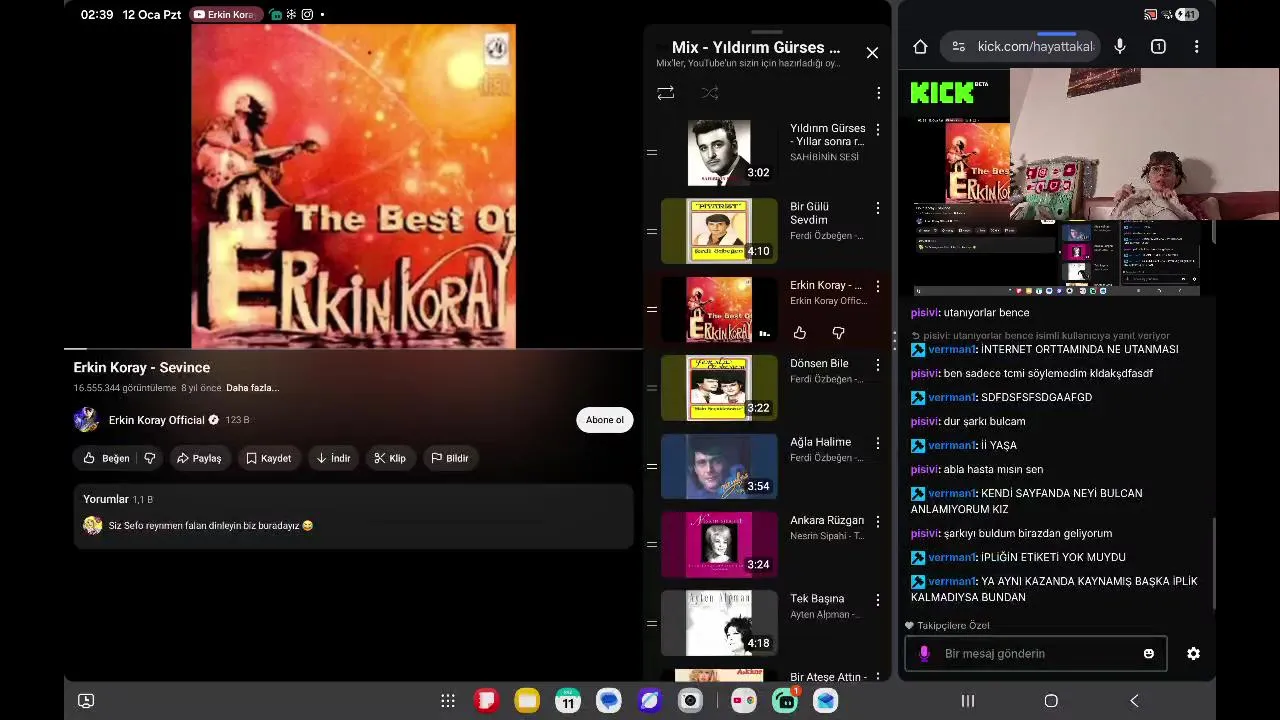Open the Erkin Koray channel avatar
The width and height of the screenshot is (1280, 720).
click(x=86, y=420)
